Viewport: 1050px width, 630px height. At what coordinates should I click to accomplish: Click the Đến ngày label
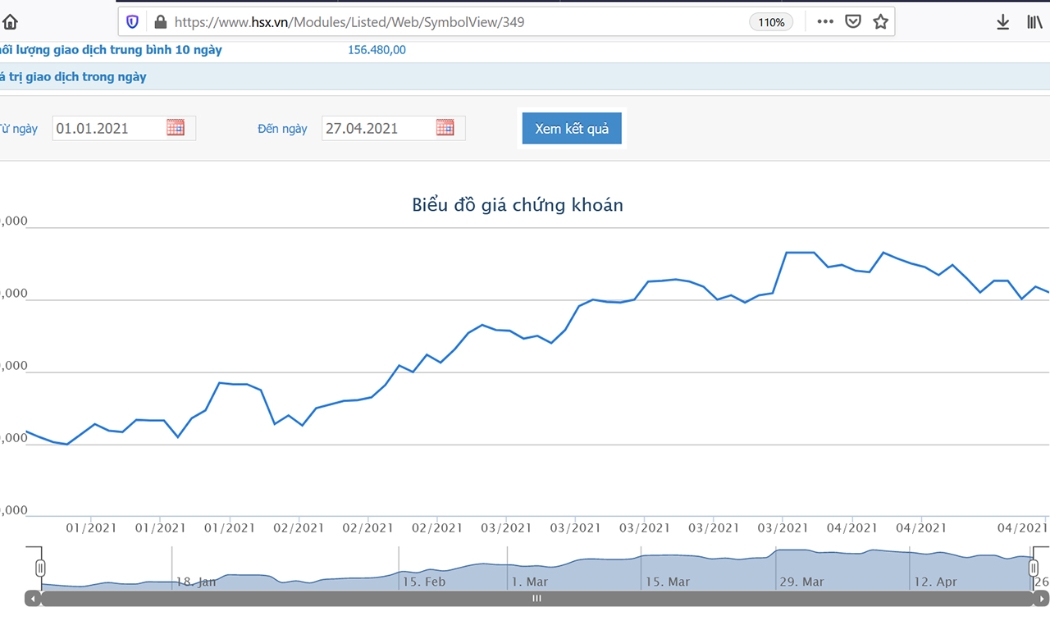coord(282,129)
